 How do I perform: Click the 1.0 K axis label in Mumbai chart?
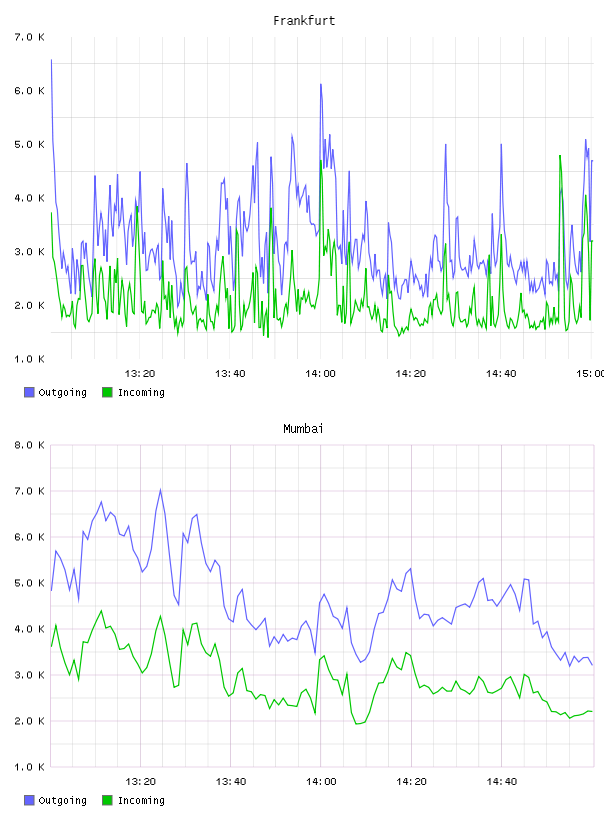coord(30,767)
